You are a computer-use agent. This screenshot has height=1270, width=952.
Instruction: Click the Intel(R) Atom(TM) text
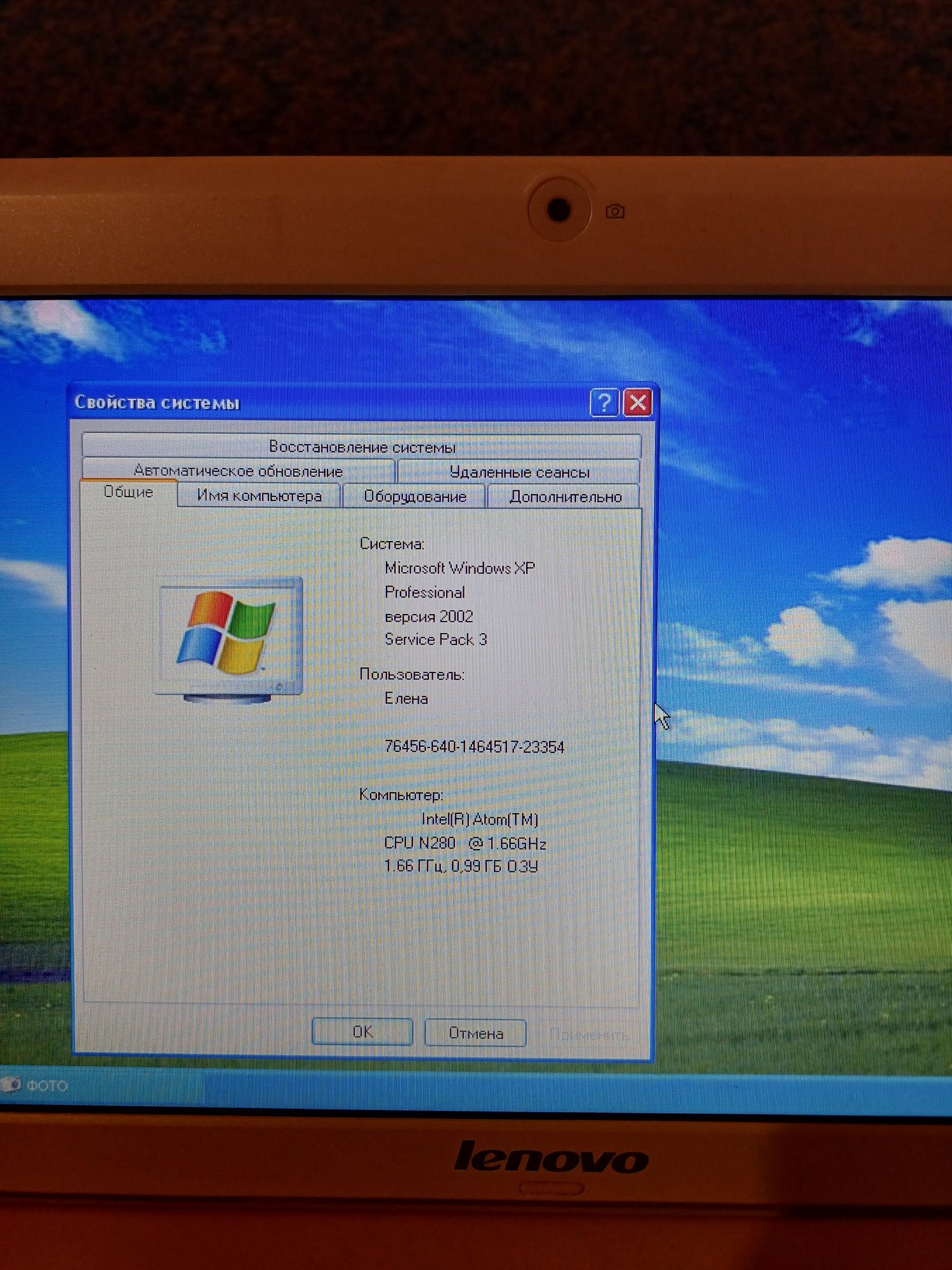coord(480,819)
